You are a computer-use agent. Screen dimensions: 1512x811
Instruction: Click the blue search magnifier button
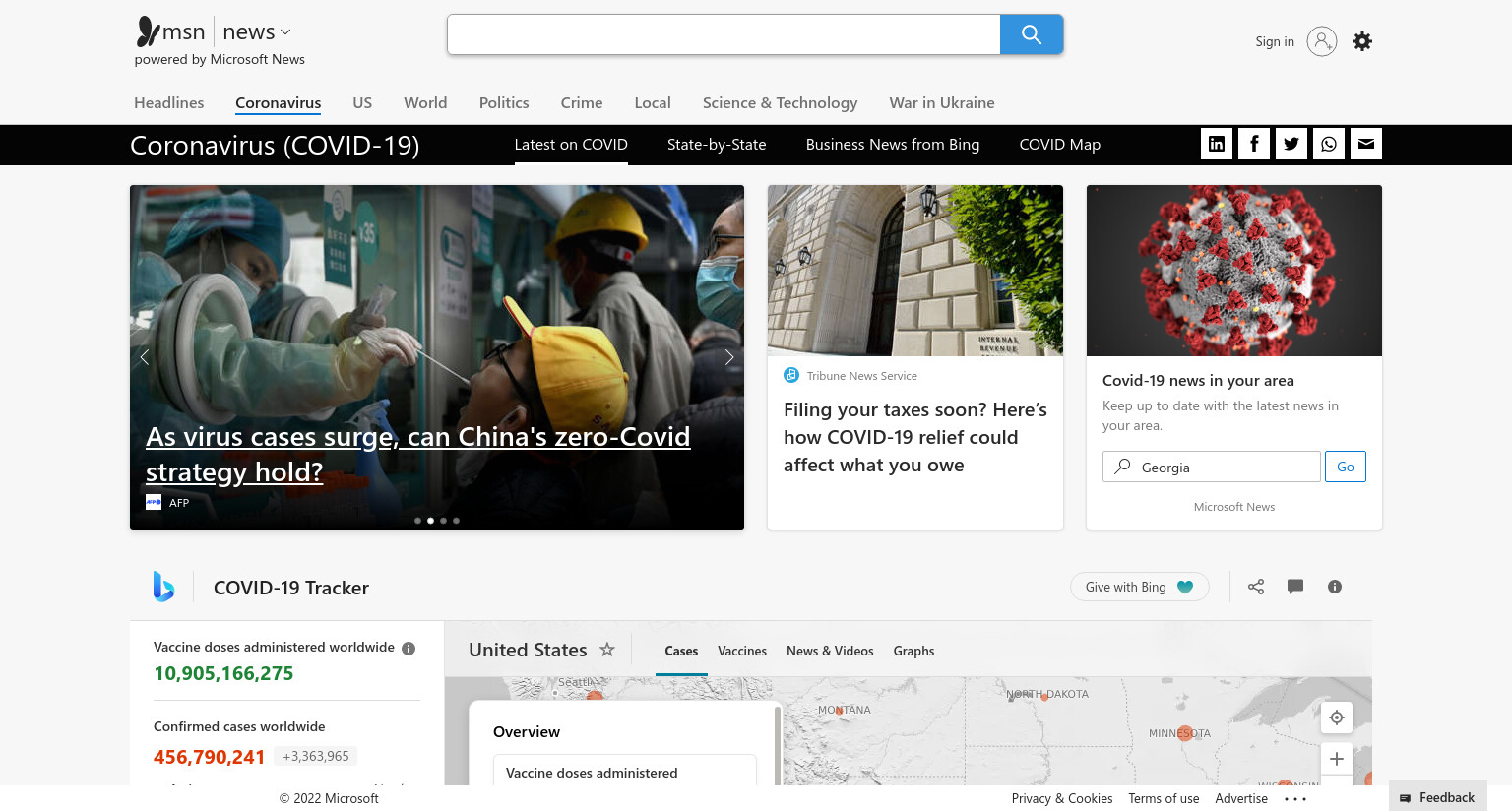[1031, 34]
